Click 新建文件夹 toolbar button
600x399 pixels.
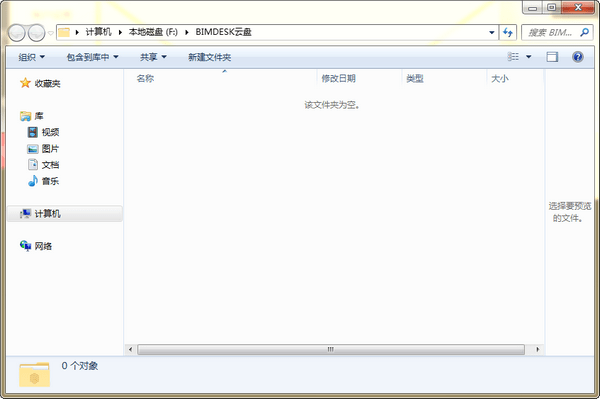coord(209,57)
